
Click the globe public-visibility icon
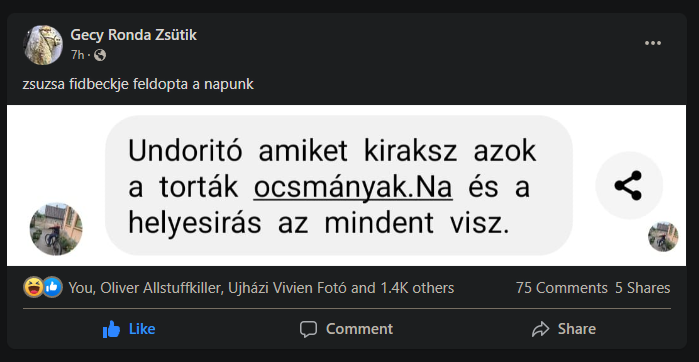(x=100, y=55)
